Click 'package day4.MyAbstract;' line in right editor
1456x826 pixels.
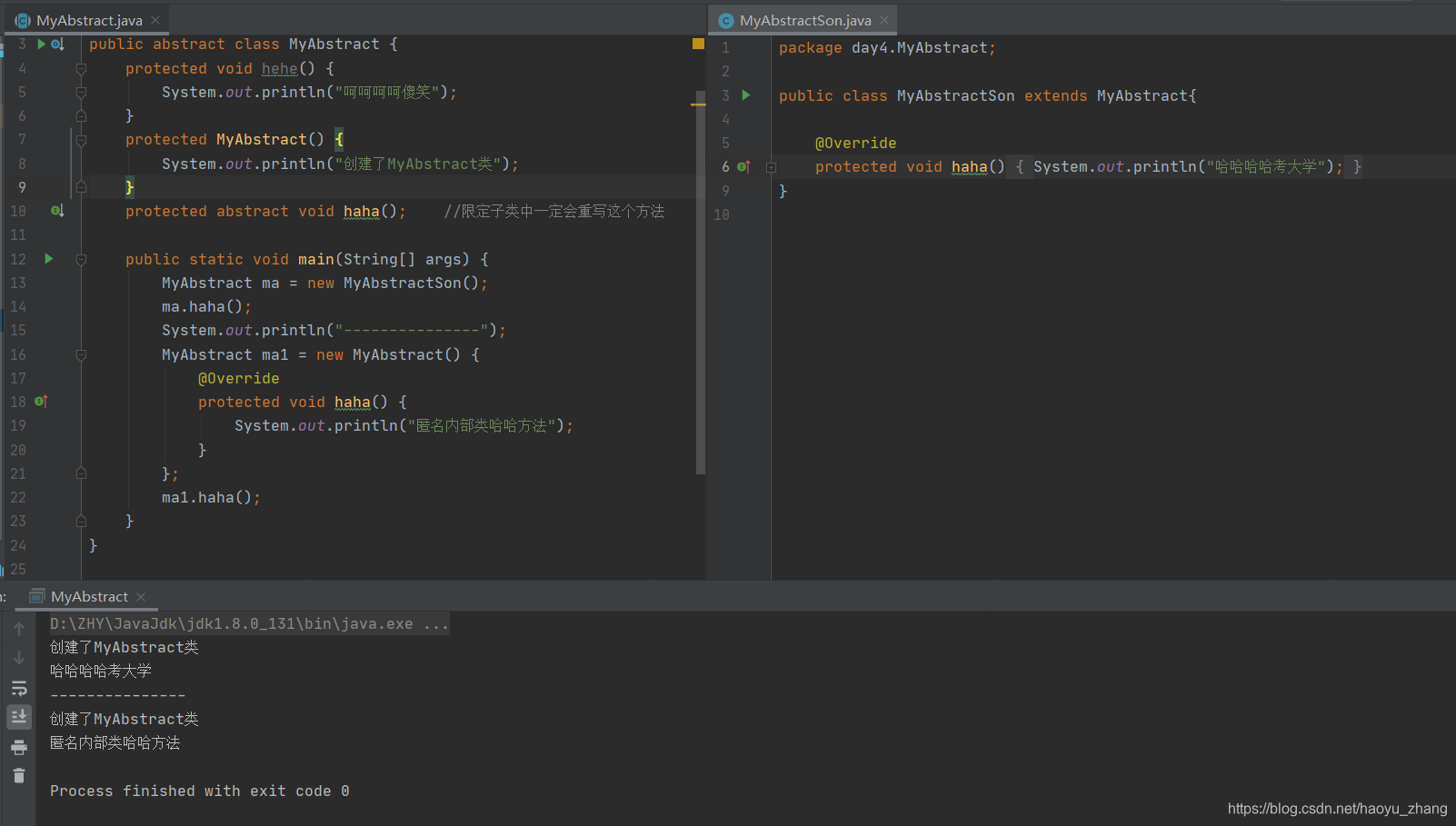(887, 47)
